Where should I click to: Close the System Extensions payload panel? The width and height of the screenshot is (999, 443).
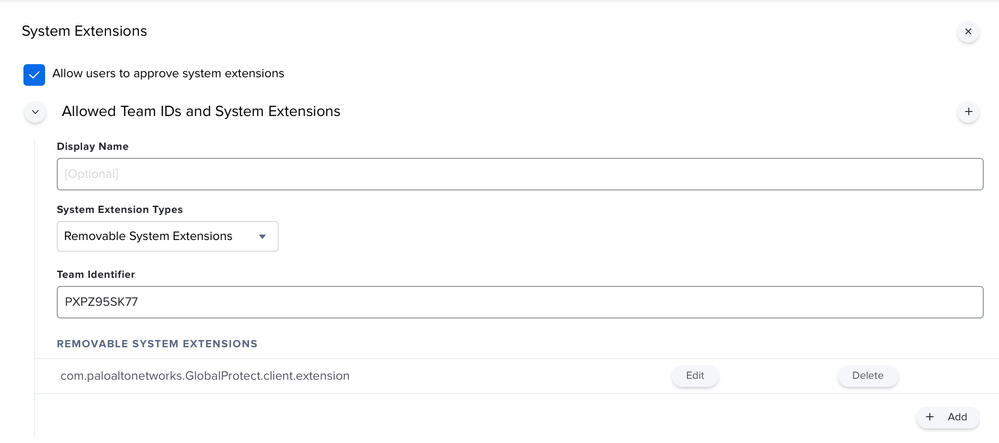tap(968, 31)
